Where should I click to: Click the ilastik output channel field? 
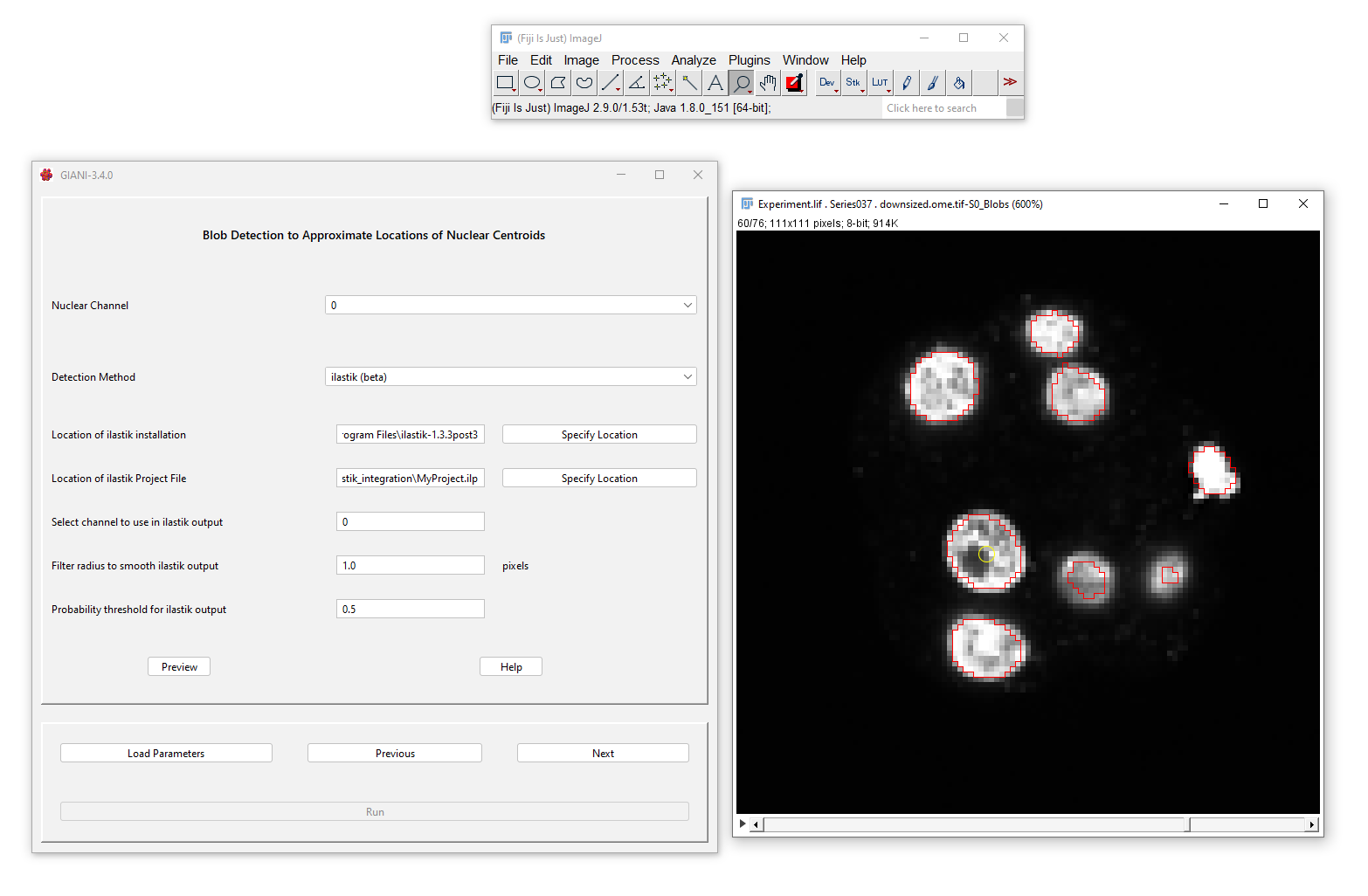tap(411, 521)
